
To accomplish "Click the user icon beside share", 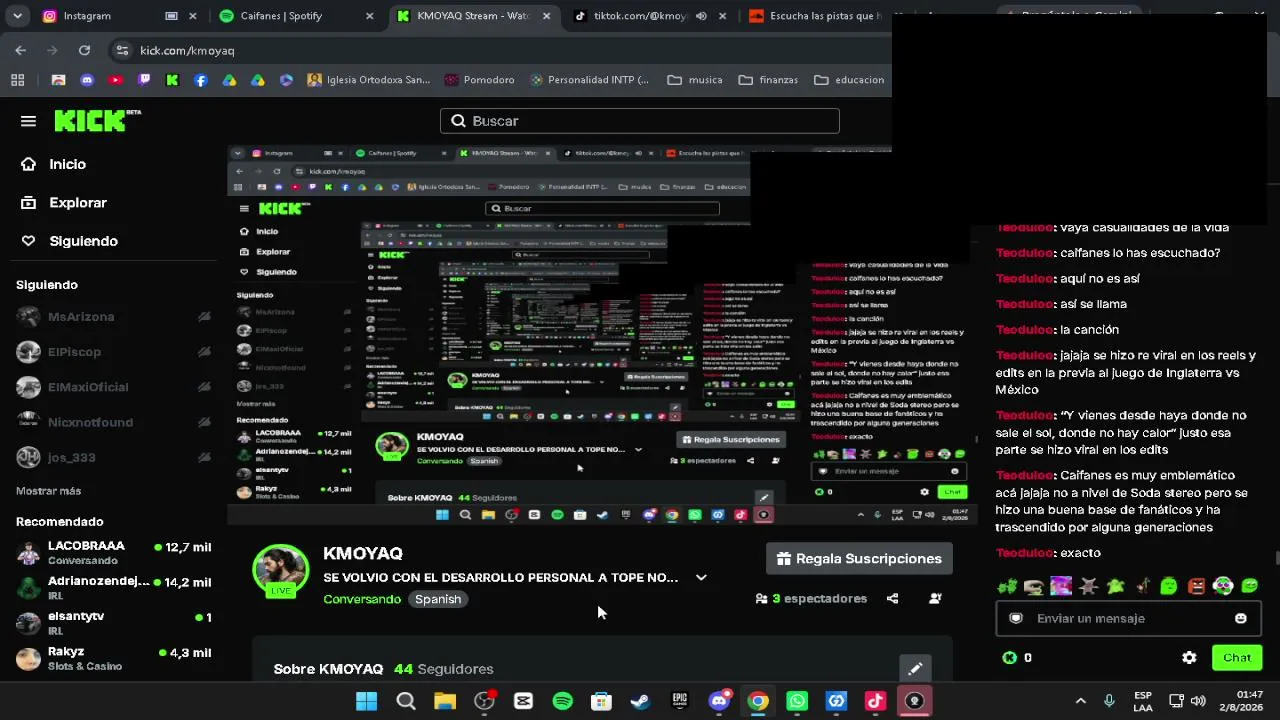I will pos(935,598).
